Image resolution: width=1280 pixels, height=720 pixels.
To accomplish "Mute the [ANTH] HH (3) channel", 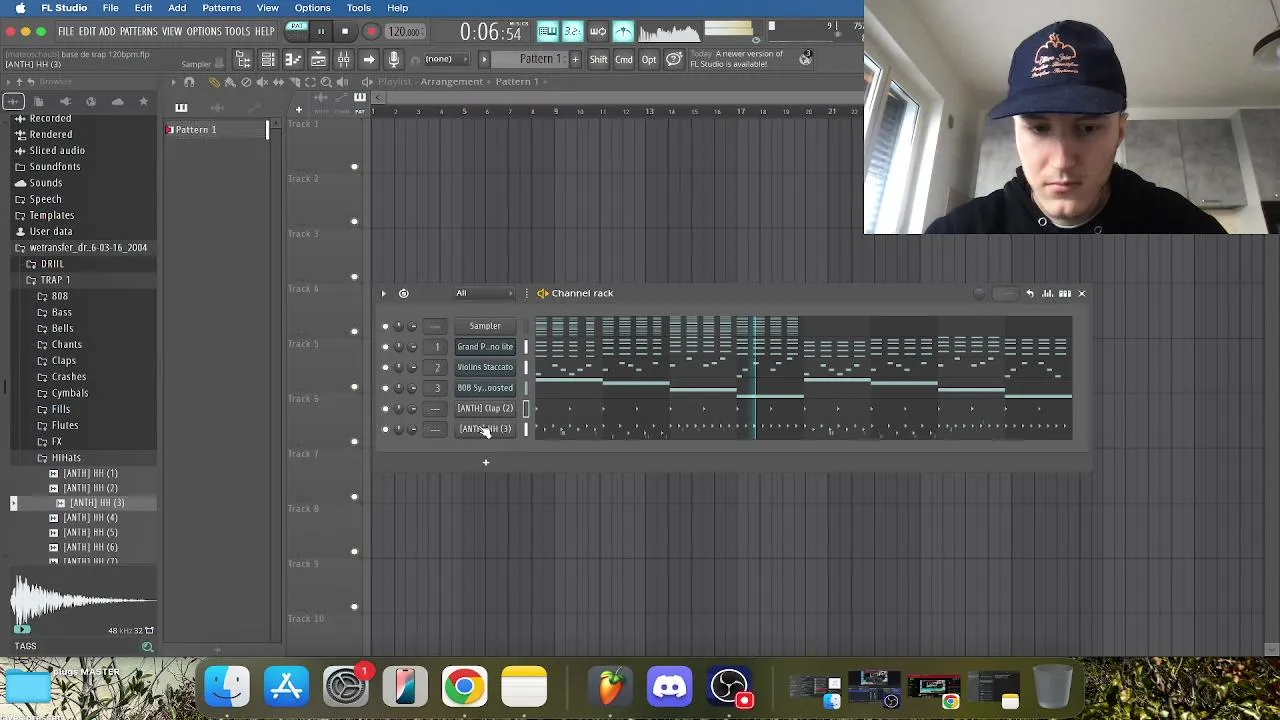I will [385, 429].
